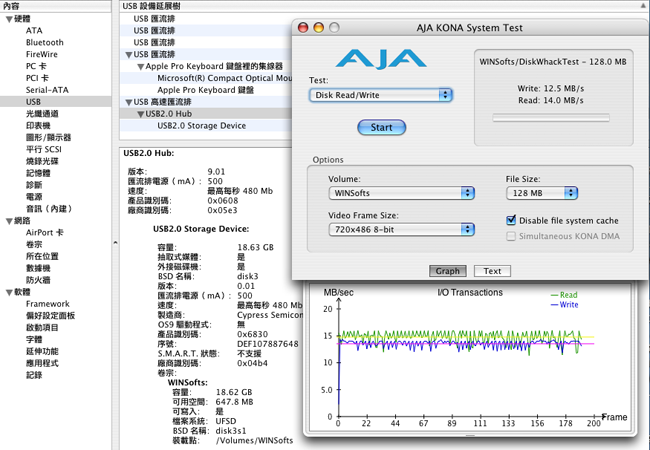Screen dimensions: 650x450
Task: Click the 647.8 MB free space value
Action: point(234,402)
